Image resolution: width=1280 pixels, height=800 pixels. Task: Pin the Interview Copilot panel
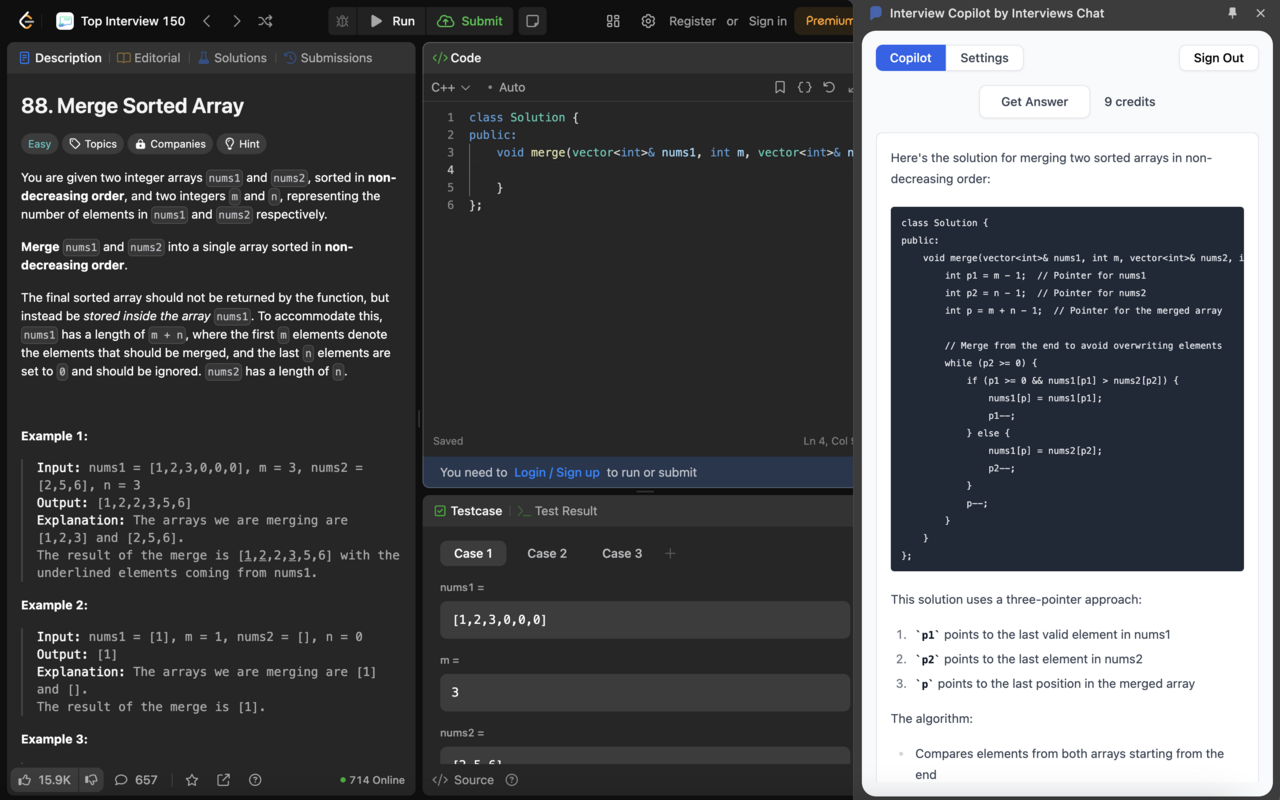[x=1232, y=13]
